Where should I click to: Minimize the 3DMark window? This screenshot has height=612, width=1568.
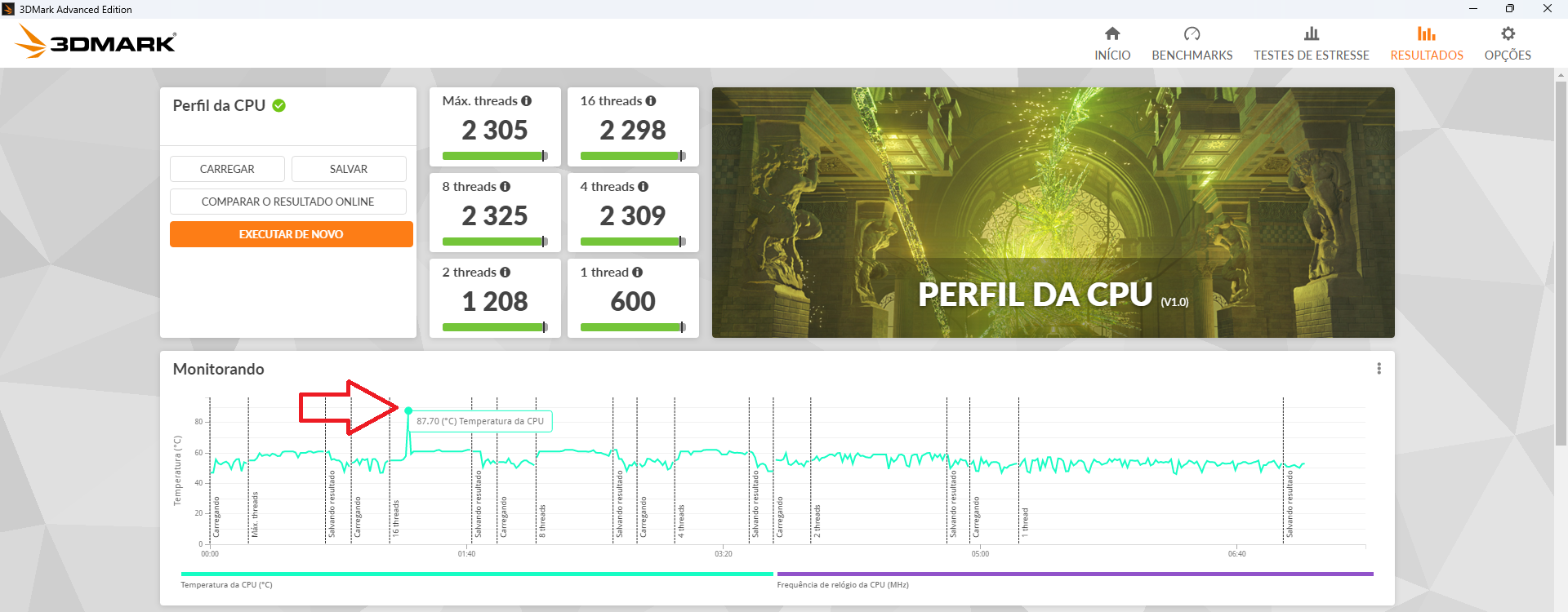coord(1472,9)
